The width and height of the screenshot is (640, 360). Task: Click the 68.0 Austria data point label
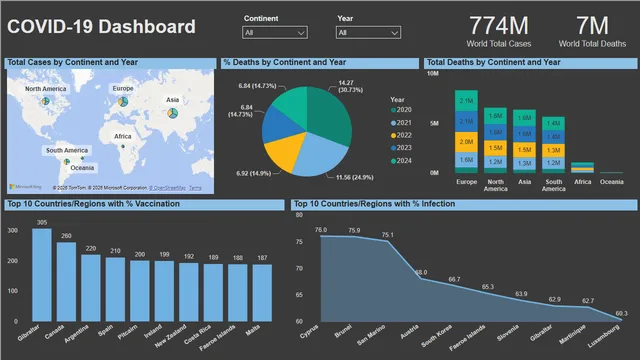point(421,272)
